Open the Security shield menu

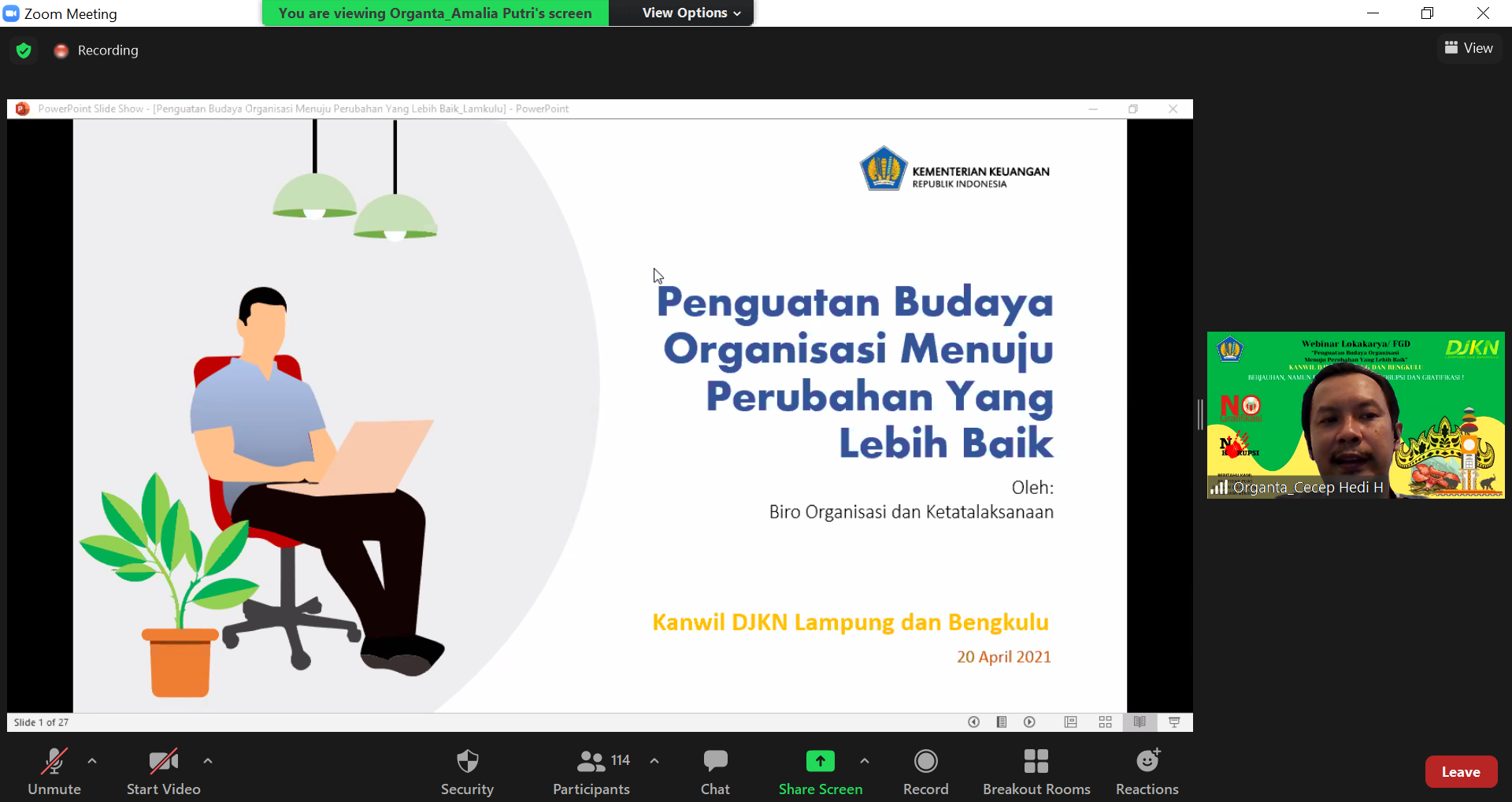(x=468, y=771)
